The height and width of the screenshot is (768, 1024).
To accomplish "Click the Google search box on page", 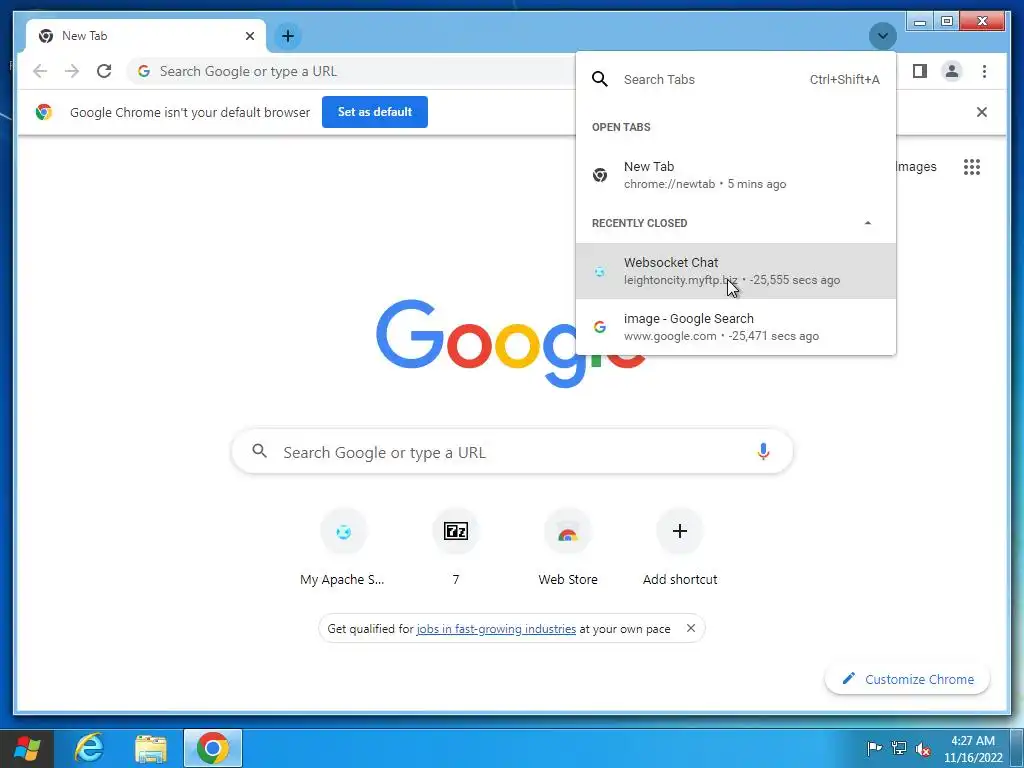I will tap(512, 452).
